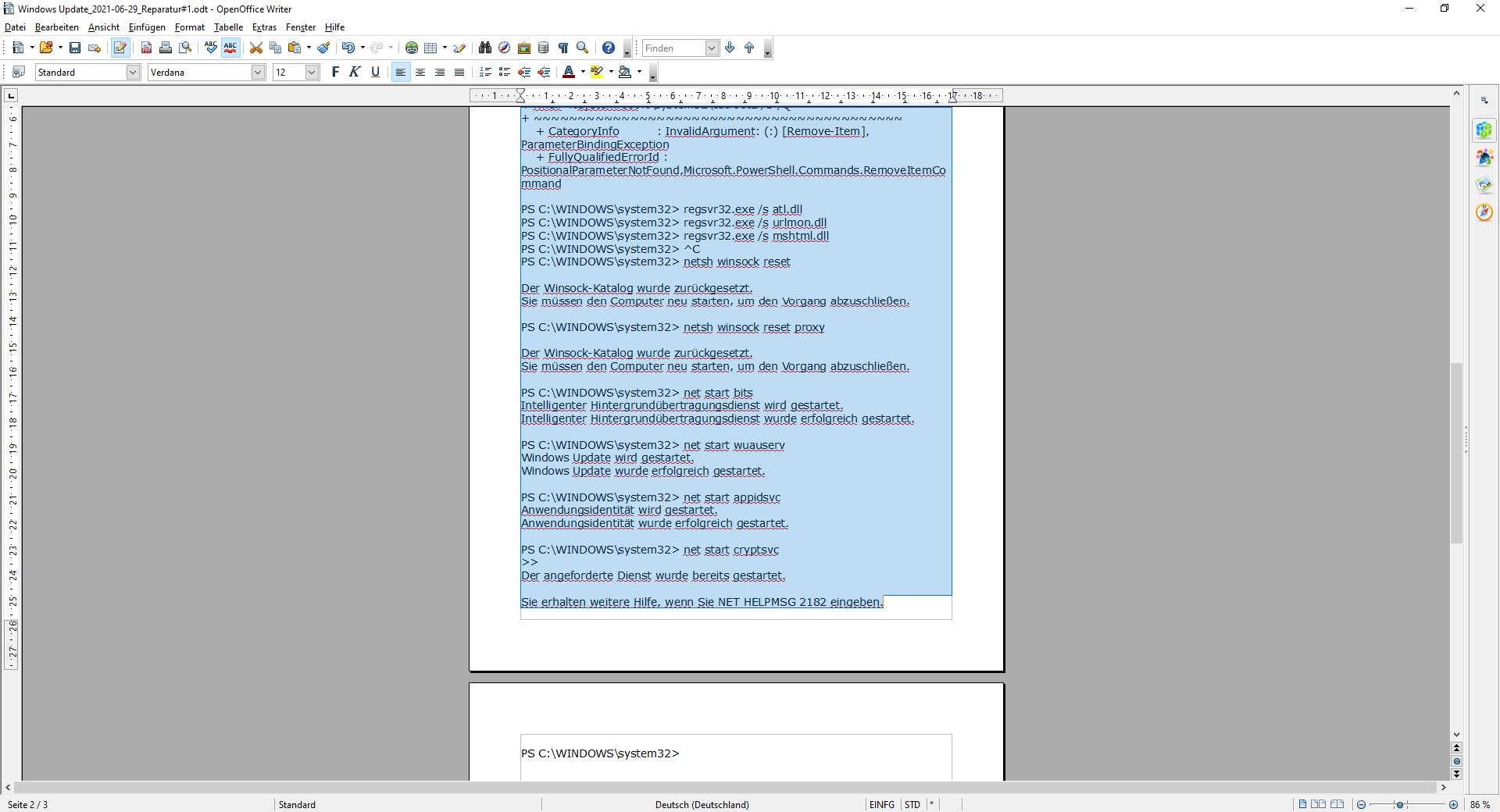Toggle underline formatting U button
This screenshot has height=812, width=1500.
[375, 73]
